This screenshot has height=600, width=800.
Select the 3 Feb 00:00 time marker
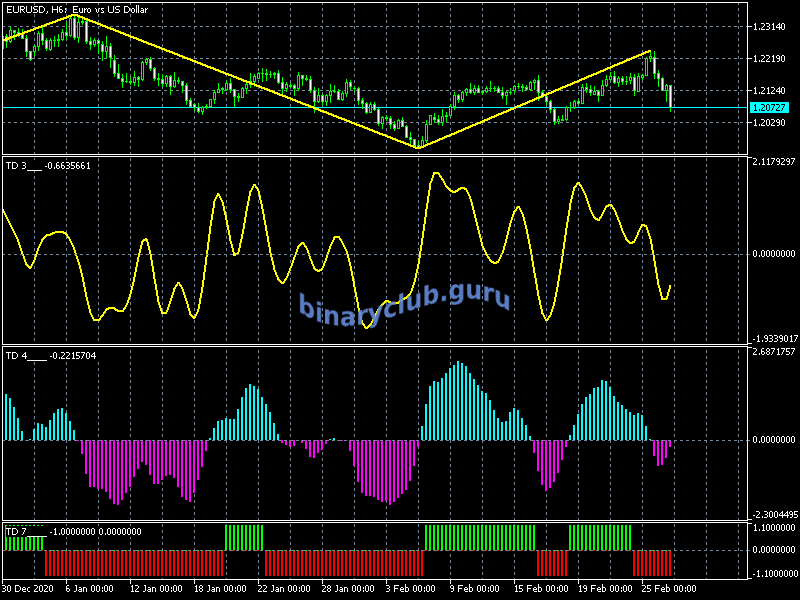[411, 589]
